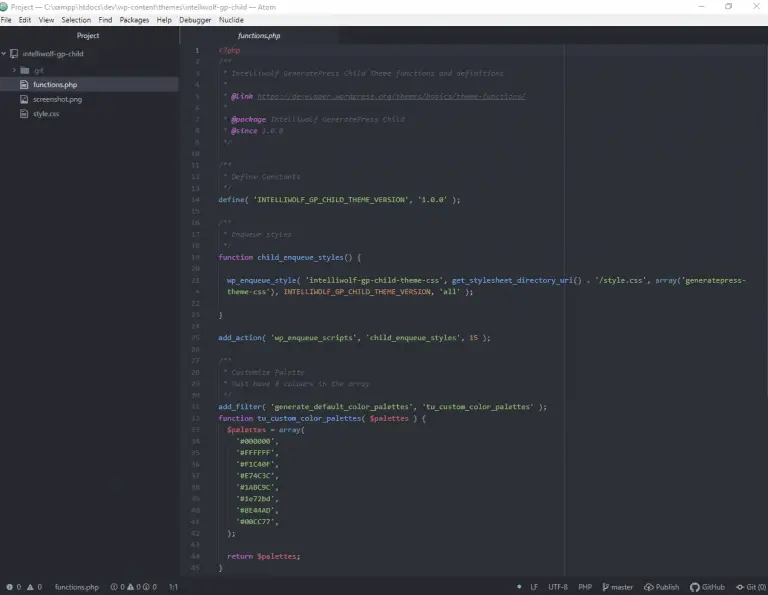
Task: Click the '#8E44AD' color value
Action: (x=255, y=510)
